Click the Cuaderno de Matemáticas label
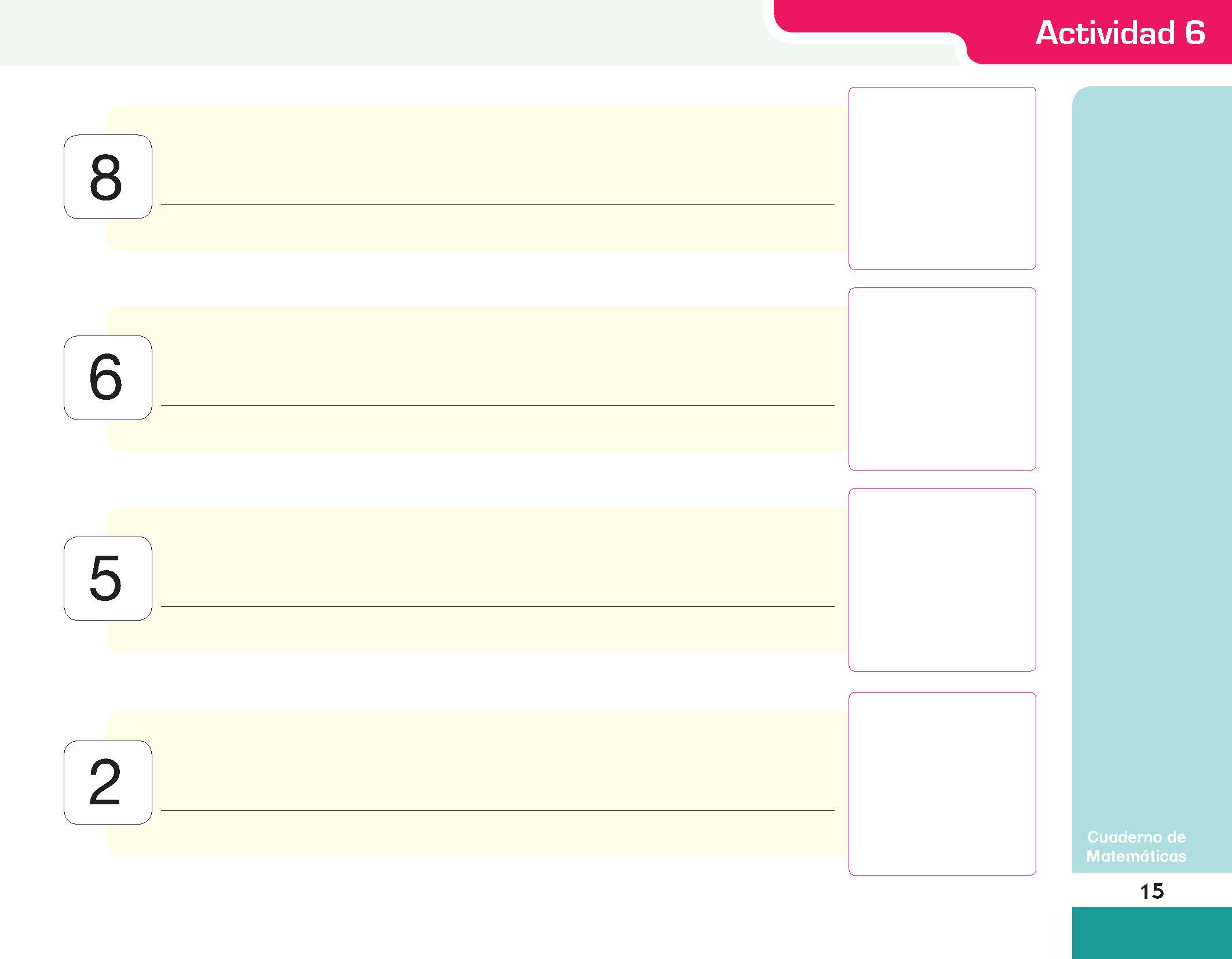 point(1136,847)
